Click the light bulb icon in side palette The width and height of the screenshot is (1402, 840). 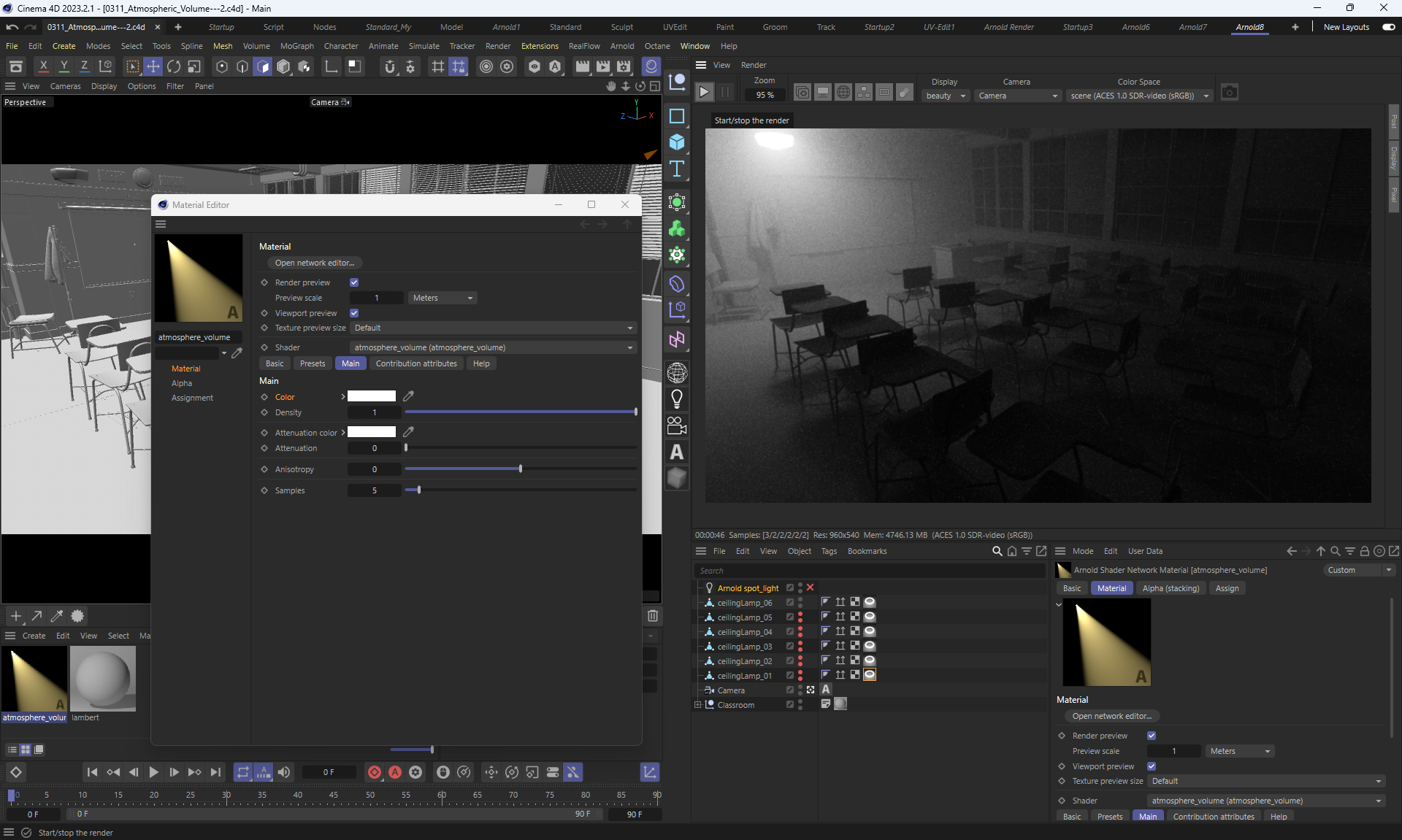coord(677,399)
